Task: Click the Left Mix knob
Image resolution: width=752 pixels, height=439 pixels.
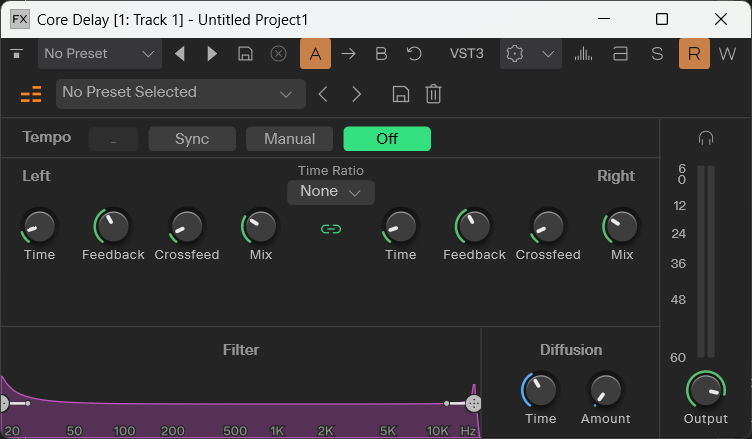Action: [x=260, y=226]
